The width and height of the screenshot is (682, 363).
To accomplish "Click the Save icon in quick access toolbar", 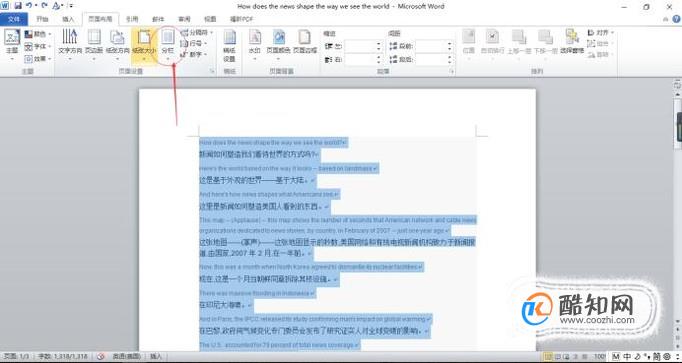I will [x=18, y=6].
